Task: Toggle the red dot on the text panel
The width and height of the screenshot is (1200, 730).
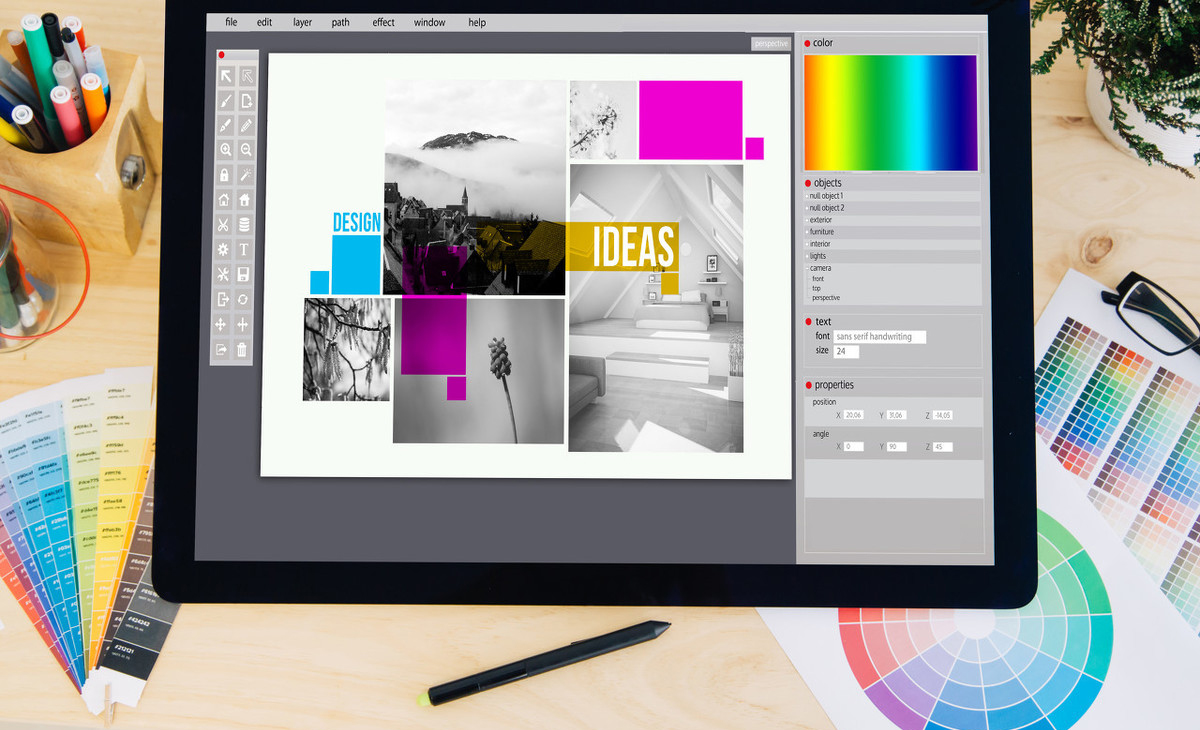Action: click(x=808, y=322)
